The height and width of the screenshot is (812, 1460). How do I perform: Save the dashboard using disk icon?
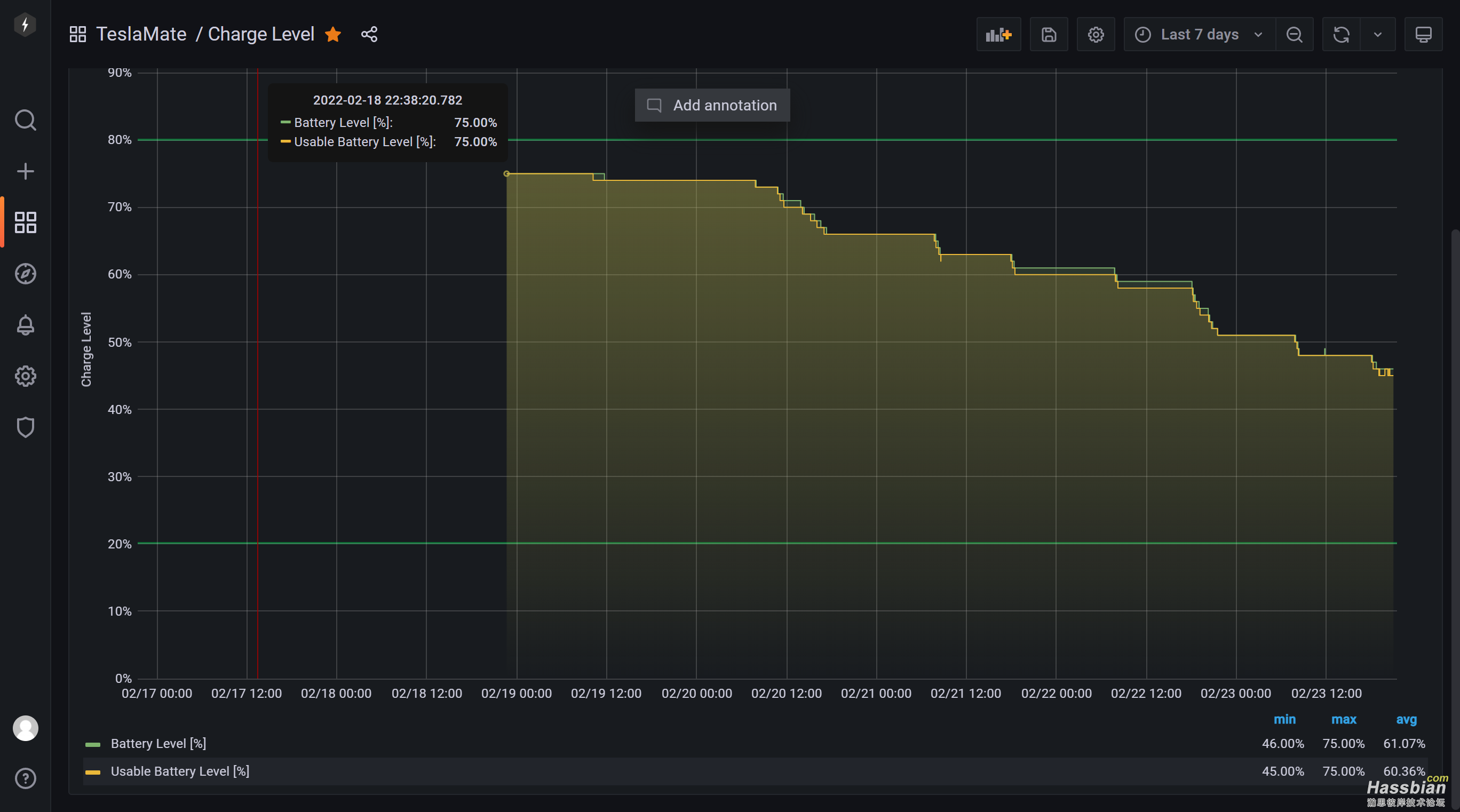tap(1049, 35)
